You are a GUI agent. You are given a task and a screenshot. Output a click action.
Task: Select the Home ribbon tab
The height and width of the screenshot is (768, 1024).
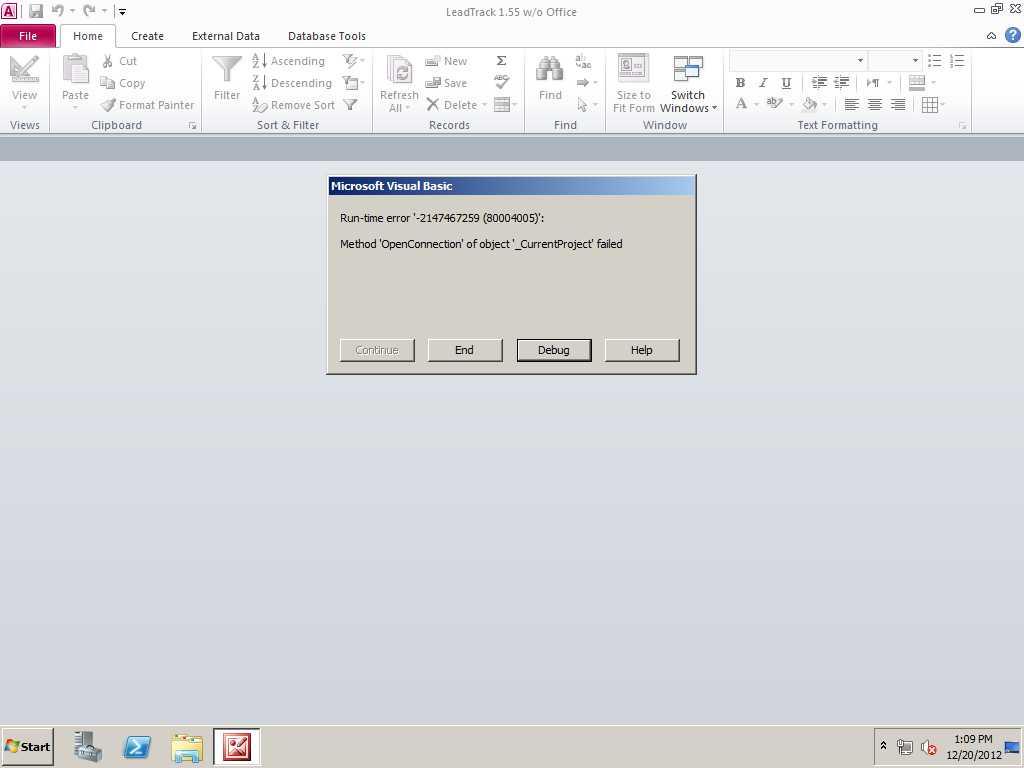point(88,36)
